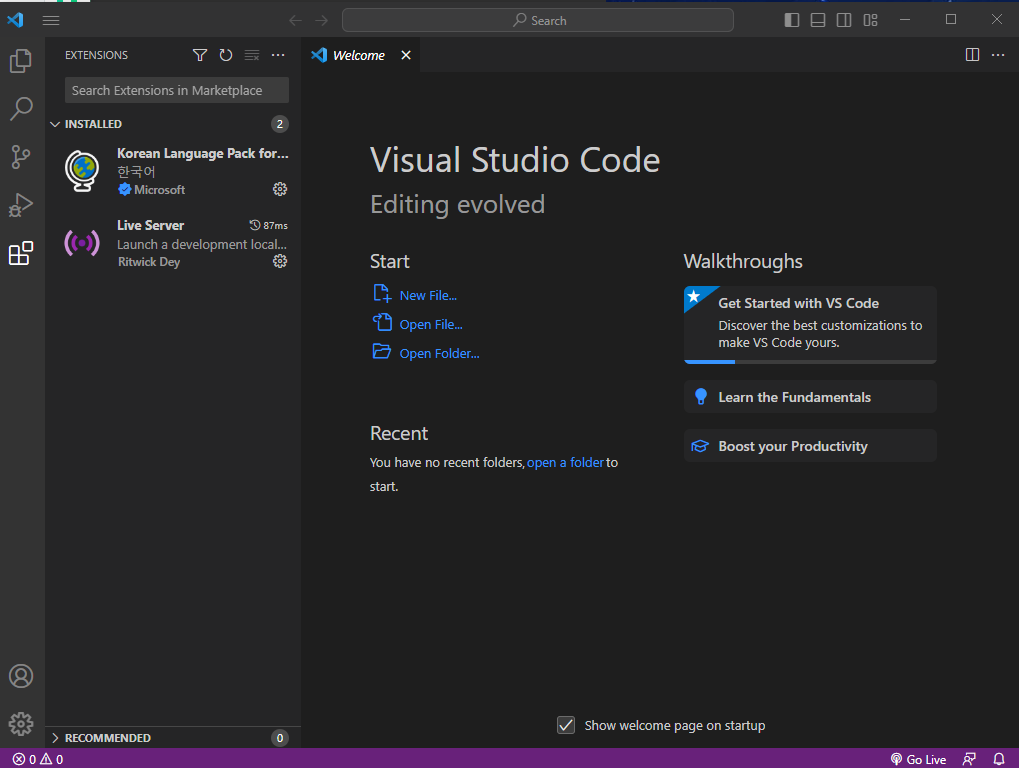Image resolution: width=1019 pixels, height=768 pixels.
Task: Toggle primary side bar layout icon
Action: (792, 20)
